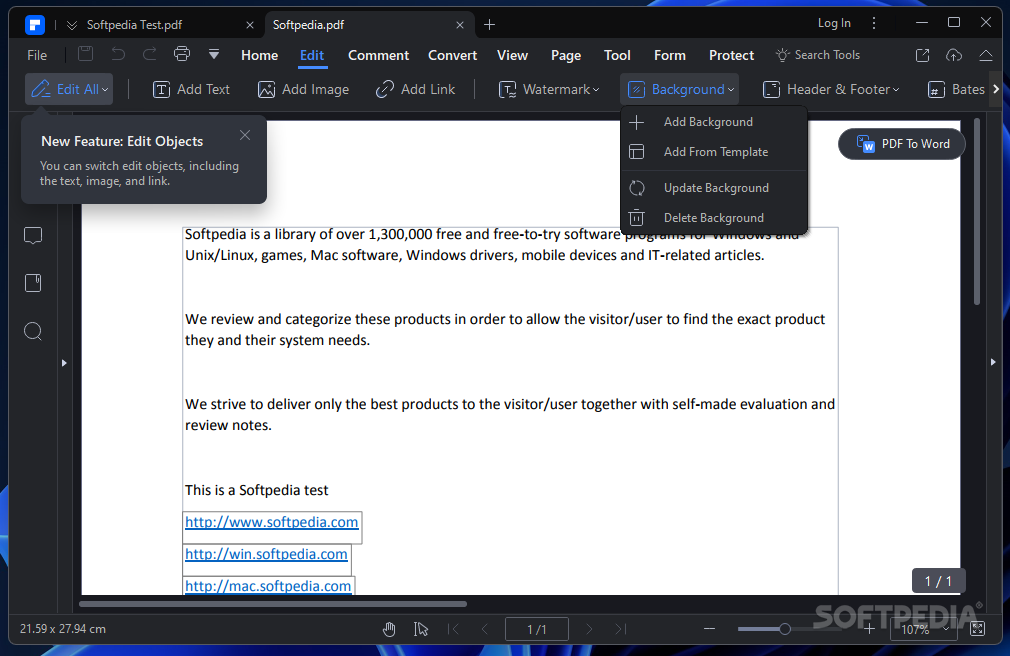This screenshot has width=1010, height=656.
Task: Zoom out with the minus button
Action: coord(709,629)
